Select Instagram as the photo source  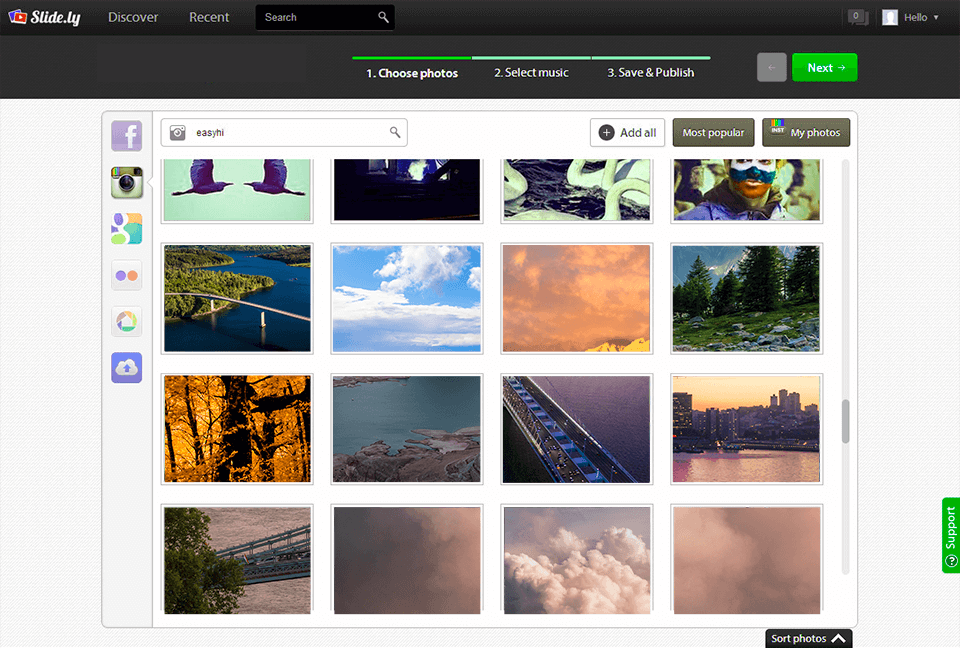click(126, 182)
